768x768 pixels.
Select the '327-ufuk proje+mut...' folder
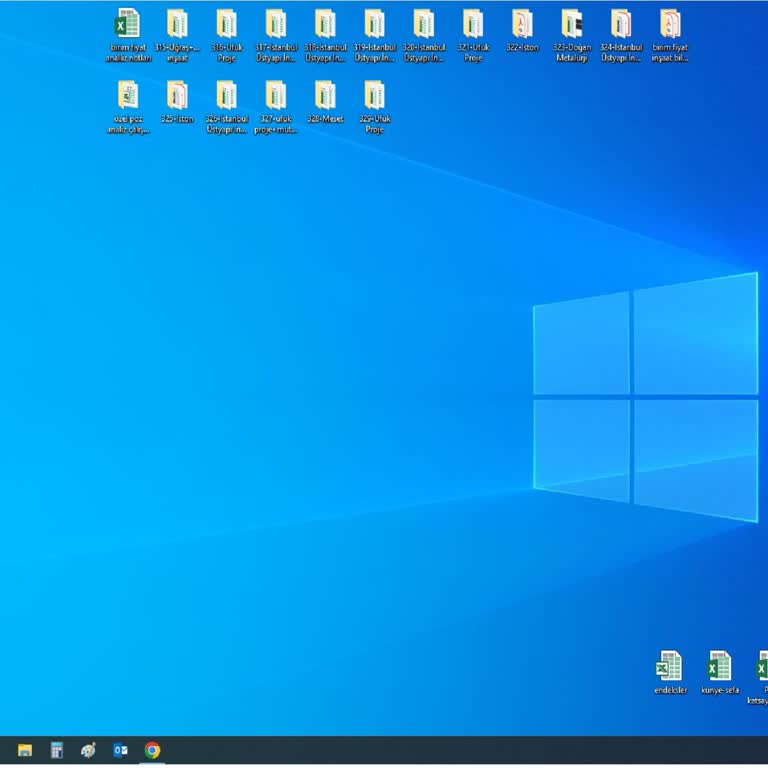click(x=276, y=107)
